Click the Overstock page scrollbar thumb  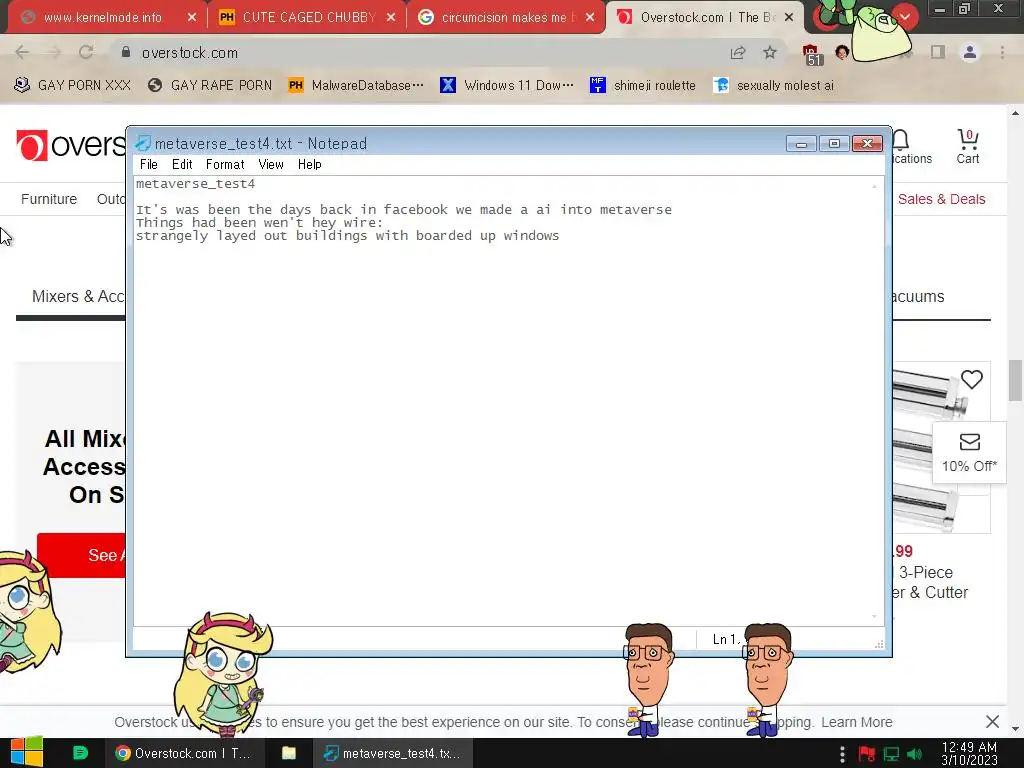[1016, 380]
